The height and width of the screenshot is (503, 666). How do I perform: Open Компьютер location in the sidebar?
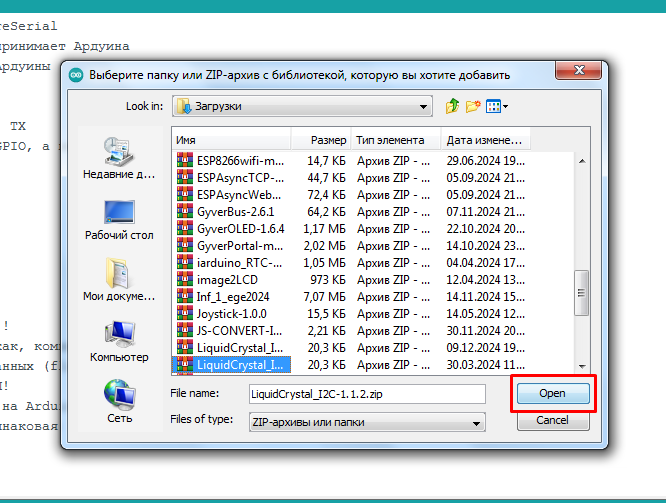pyautogui.click(x=119, y=342)
